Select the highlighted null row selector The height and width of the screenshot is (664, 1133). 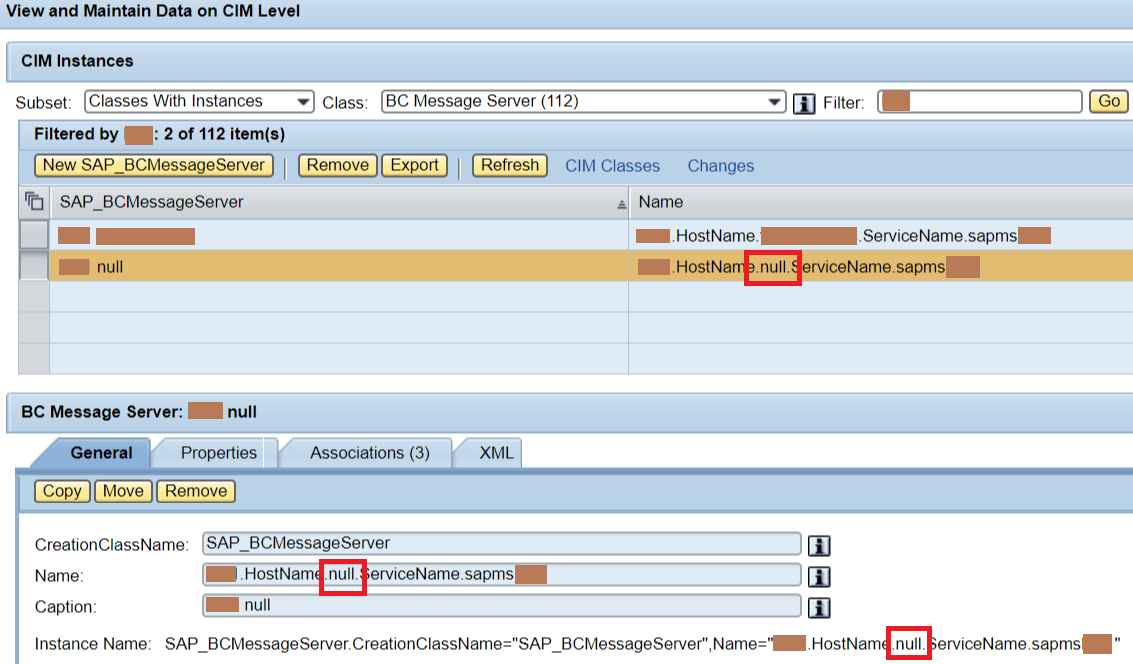pyautogui.click(x=34, y=267)
